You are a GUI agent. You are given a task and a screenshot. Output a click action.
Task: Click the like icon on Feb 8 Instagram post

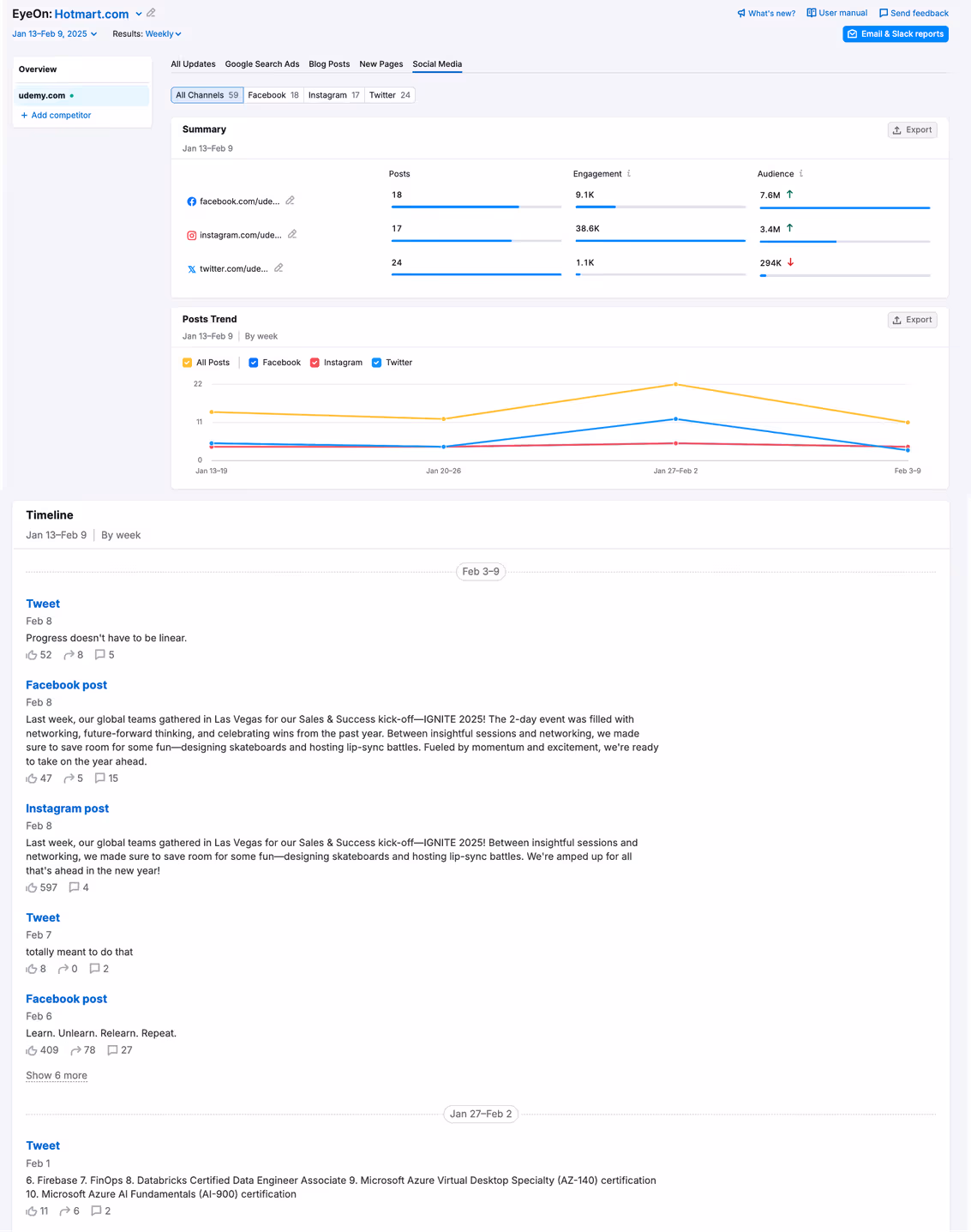coord(32,887)
